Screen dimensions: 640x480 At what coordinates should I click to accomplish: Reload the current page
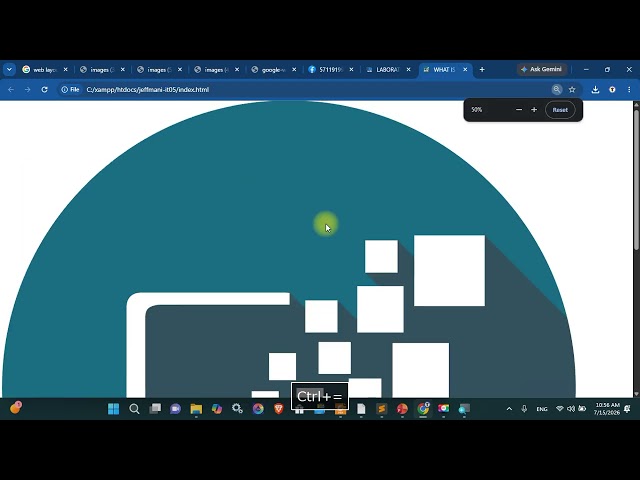44,89
